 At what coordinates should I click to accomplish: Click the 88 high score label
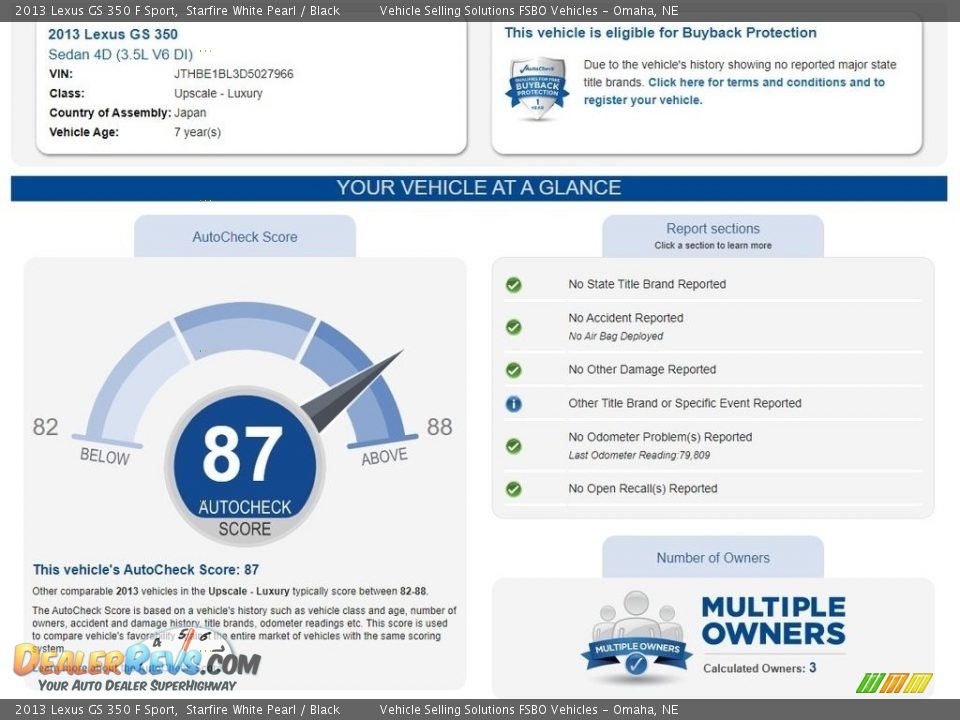click(x=439, y=427)
